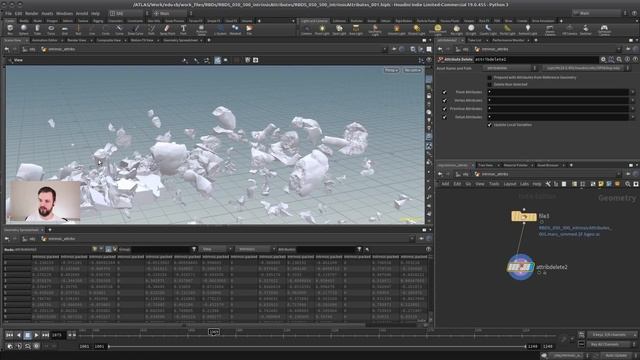Uncheck the Point Attributes checkbox
This screenshot has width=640, height=360.
pyautogui.click(x=444, y=92)
